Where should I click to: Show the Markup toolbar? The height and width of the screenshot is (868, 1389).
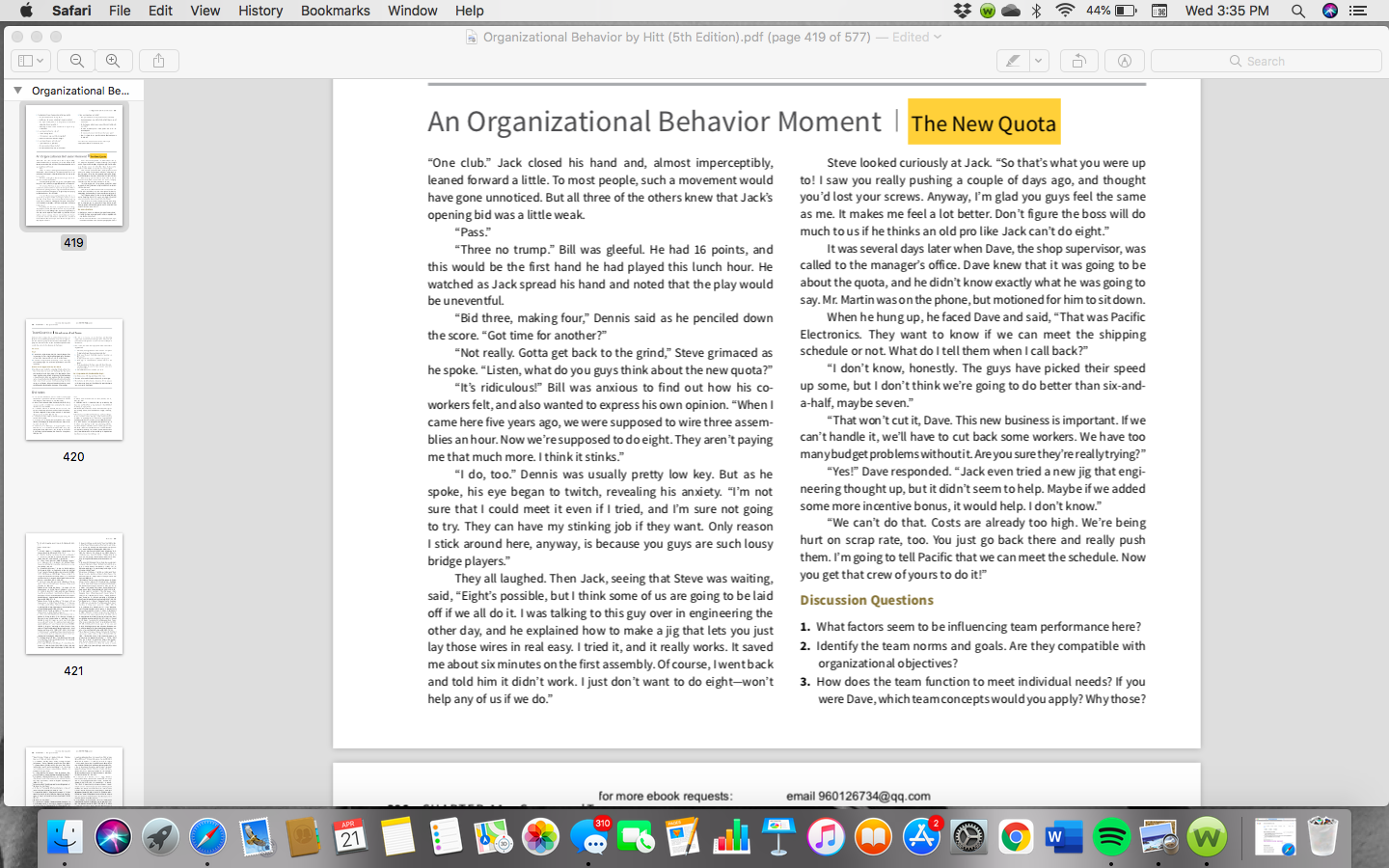(1125, 61)
